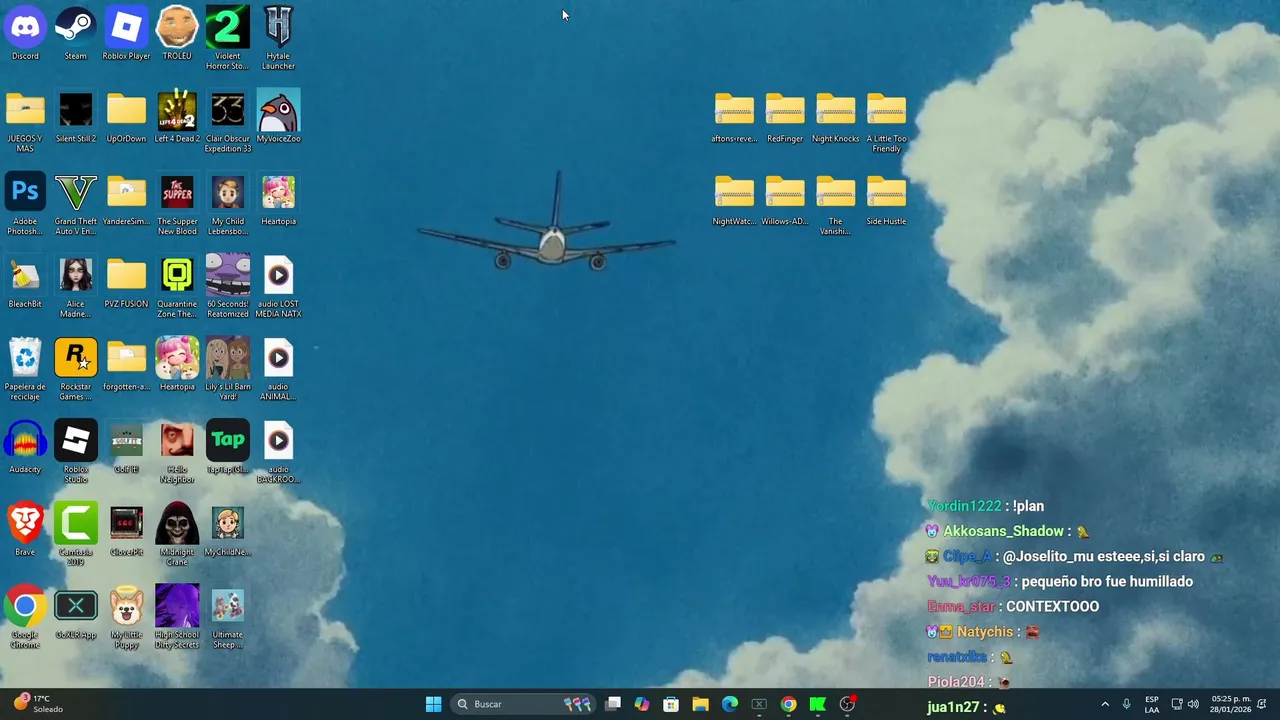
Task: Select the JUEGOS Y MAS folder
Action: pos(25,122)
